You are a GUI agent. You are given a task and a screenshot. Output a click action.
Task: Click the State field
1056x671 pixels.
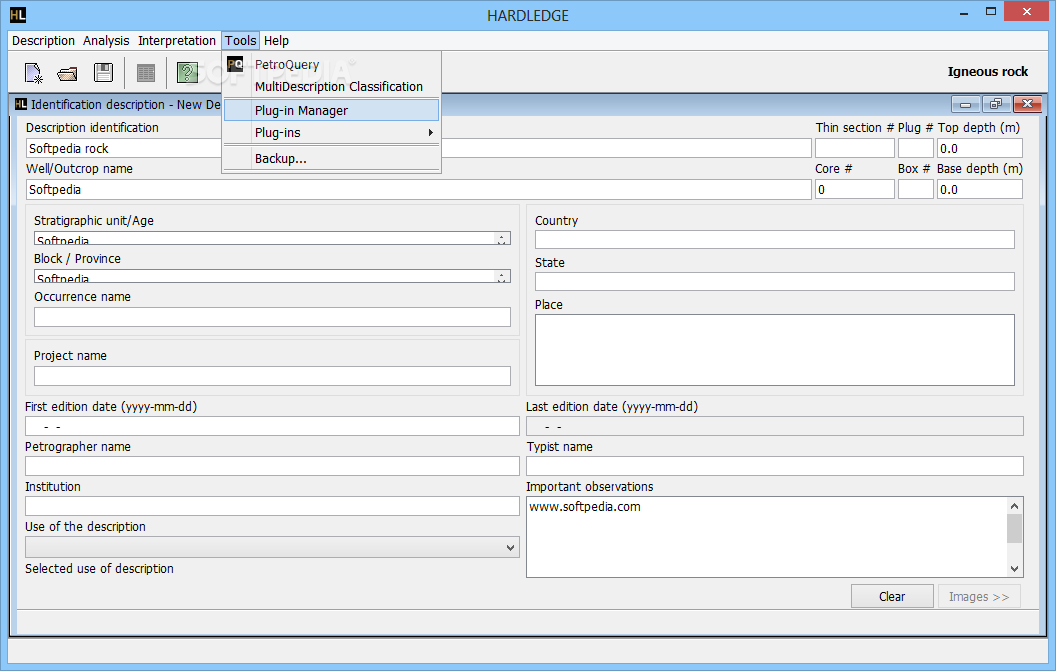tap(774, 282)
